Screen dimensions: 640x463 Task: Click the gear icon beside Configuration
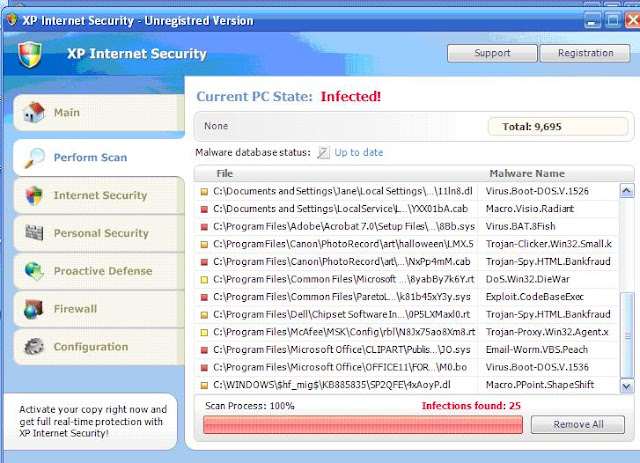(34, 347)
